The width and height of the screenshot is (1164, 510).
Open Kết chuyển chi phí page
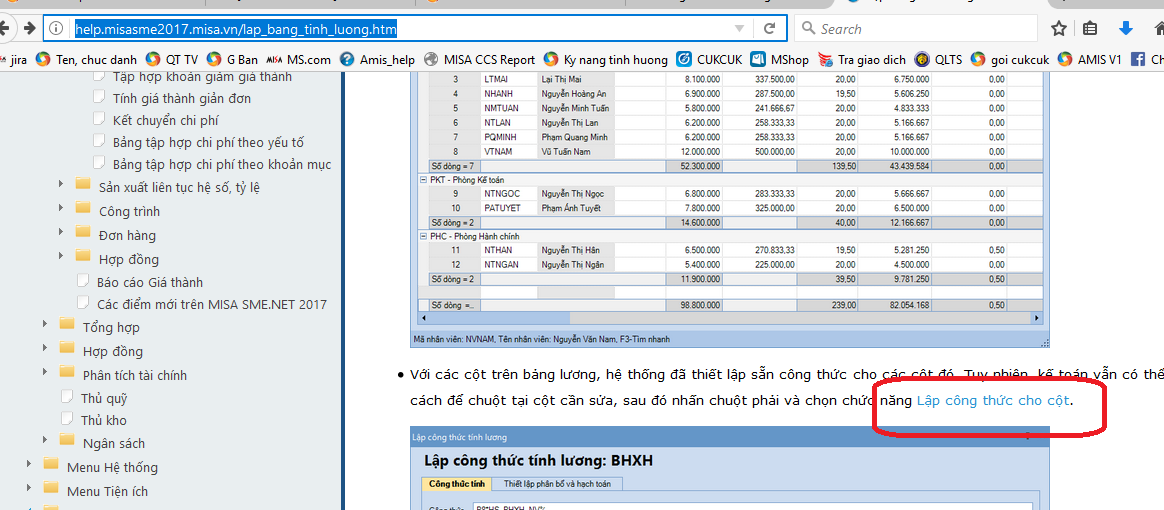pyautogui.click(x=166, y=120)
